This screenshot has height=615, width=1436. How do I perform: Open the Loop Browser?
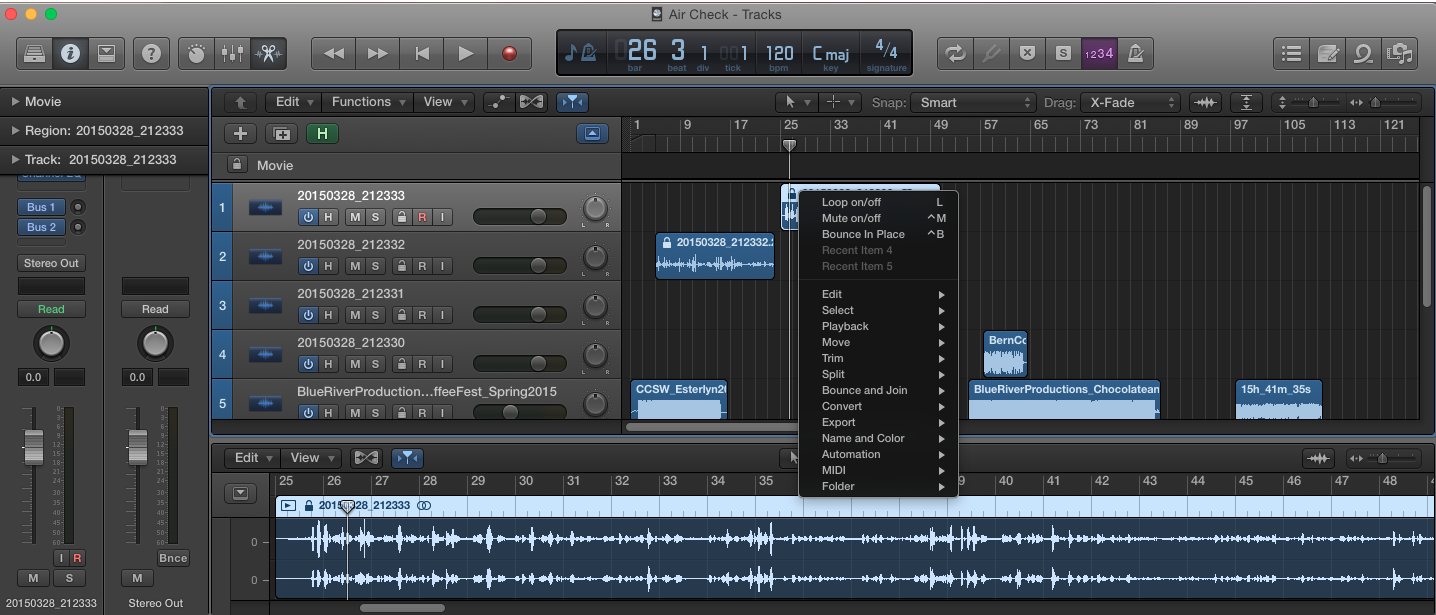point(1364,54)
